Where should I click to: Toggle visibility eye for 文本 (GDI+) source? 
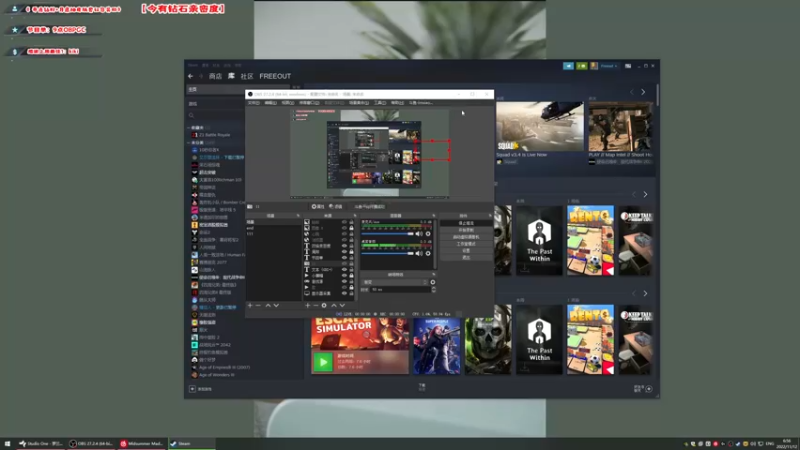(344, 269)
